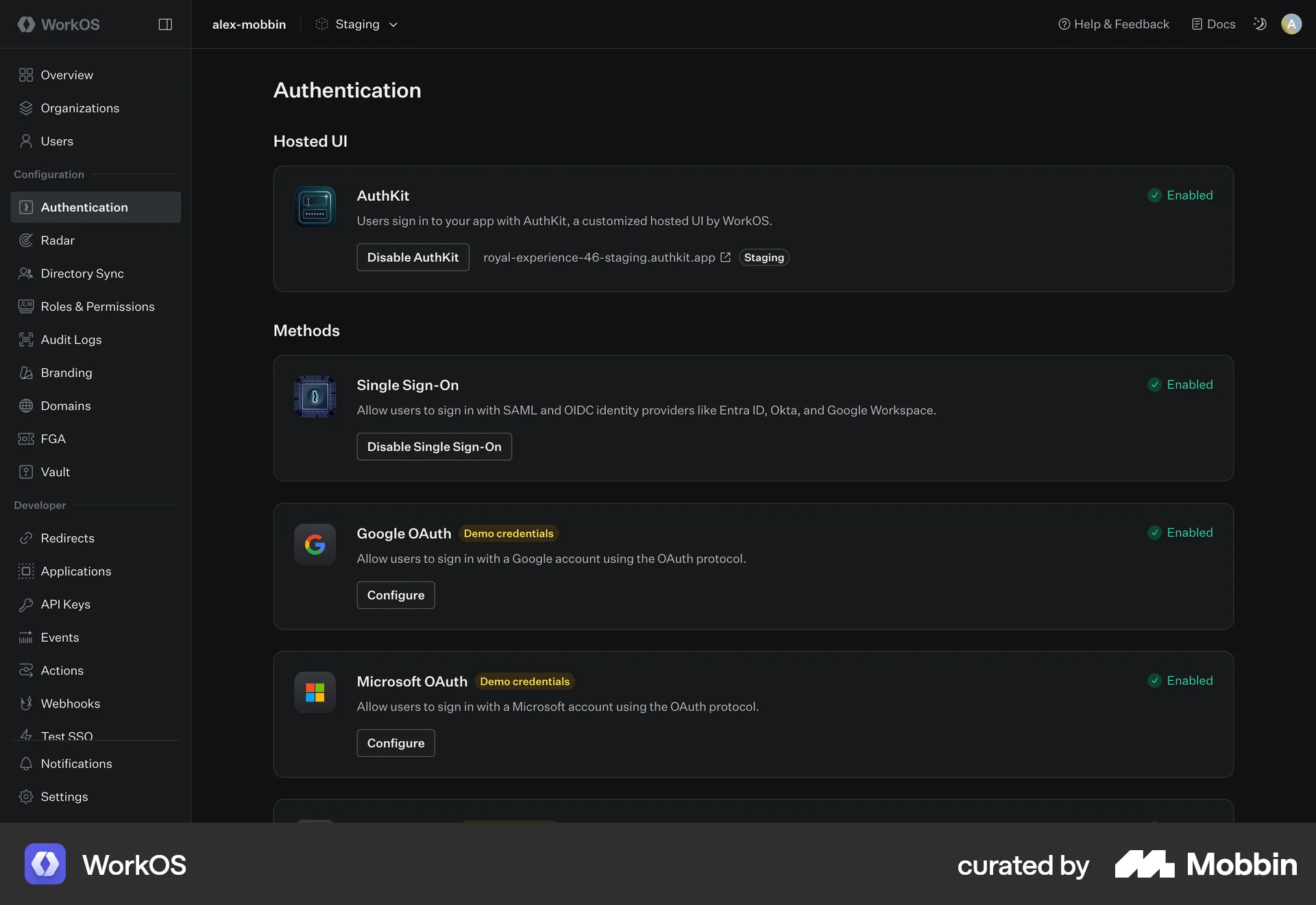Screen dimensions: 1316x905
Task: Open FGA configuration
Action: click(x=52, y=439)
